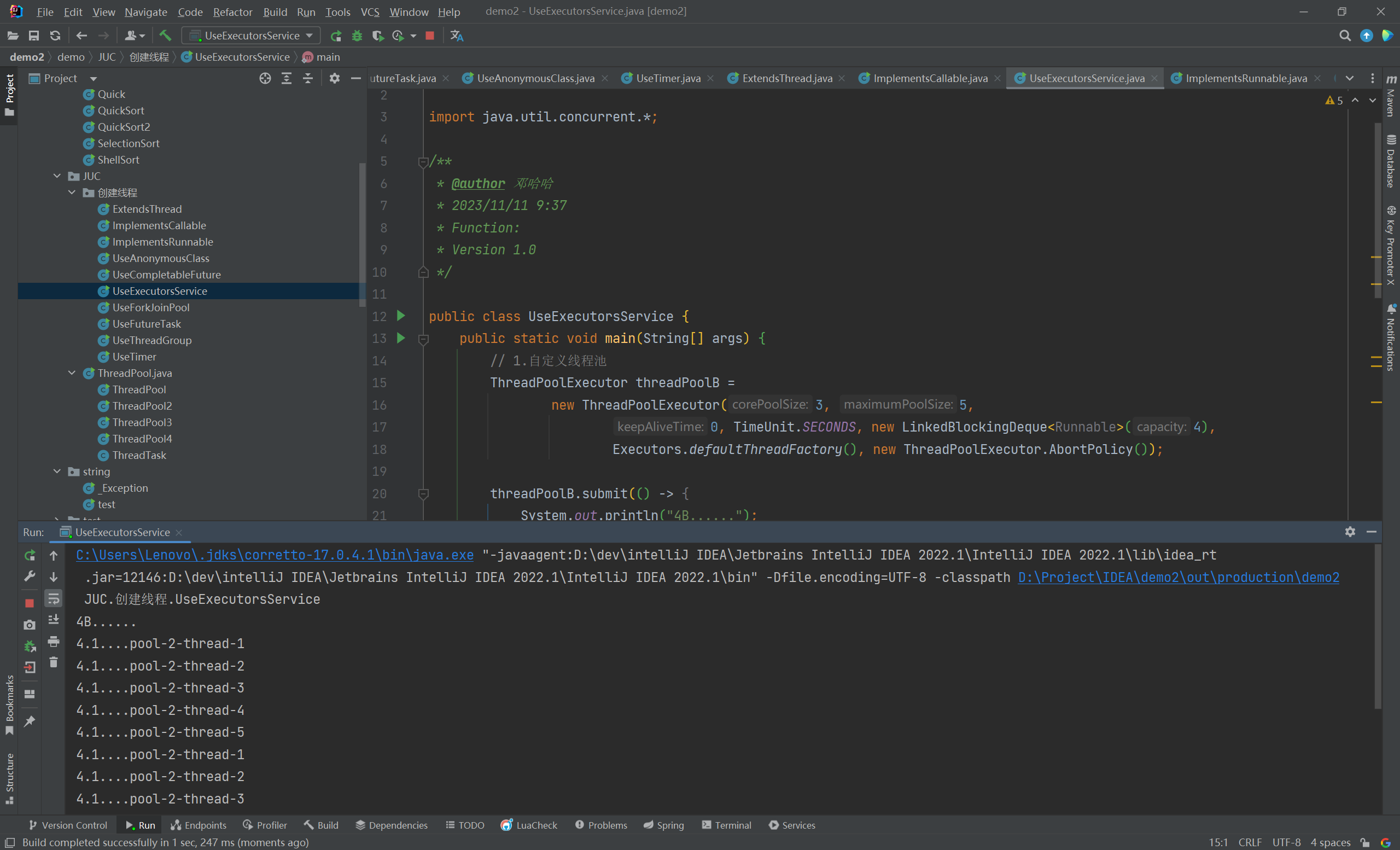Open the Terminal tool window

(726, 825)
